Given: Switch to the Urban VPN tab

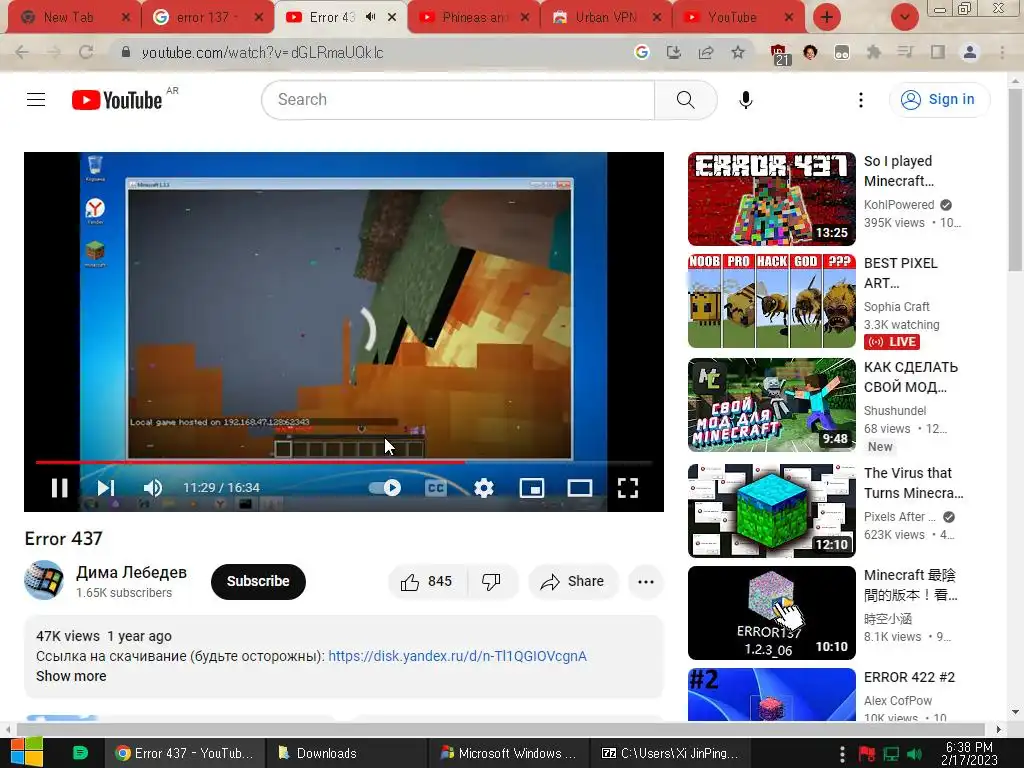Looking at the screenshot, I should 606,18.
